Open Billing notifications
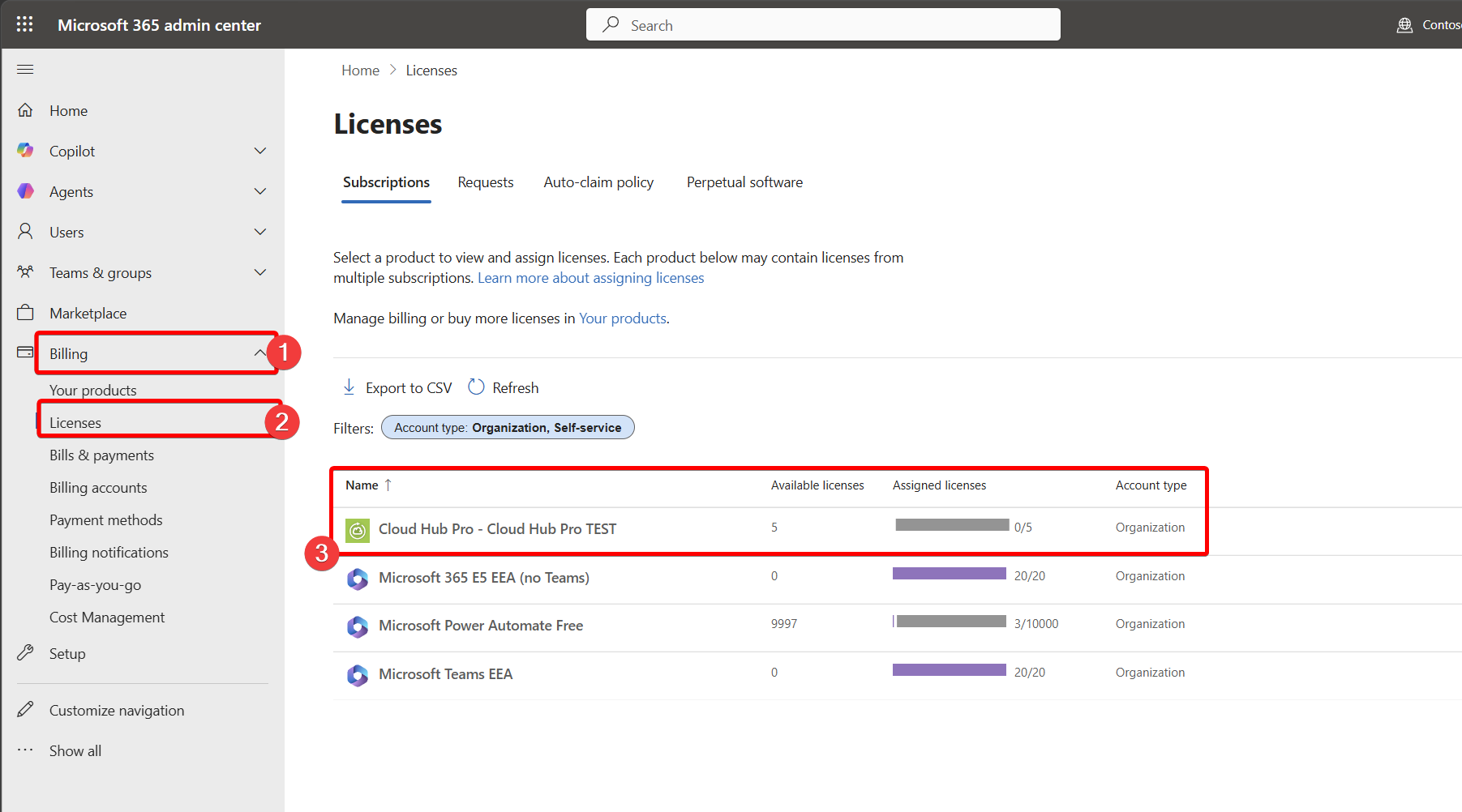This screenshot has width=1462, height=812. tap(109, 552)
